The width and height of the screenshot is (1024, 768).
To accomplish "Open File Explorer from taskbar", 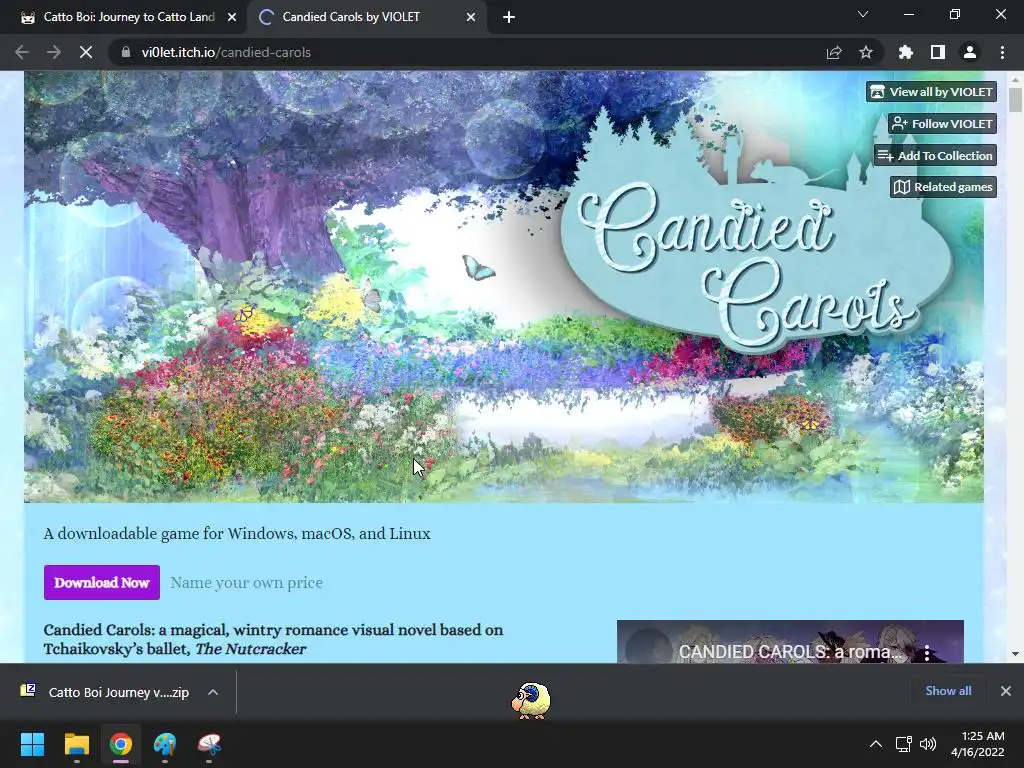I will (x=76, y=744).
